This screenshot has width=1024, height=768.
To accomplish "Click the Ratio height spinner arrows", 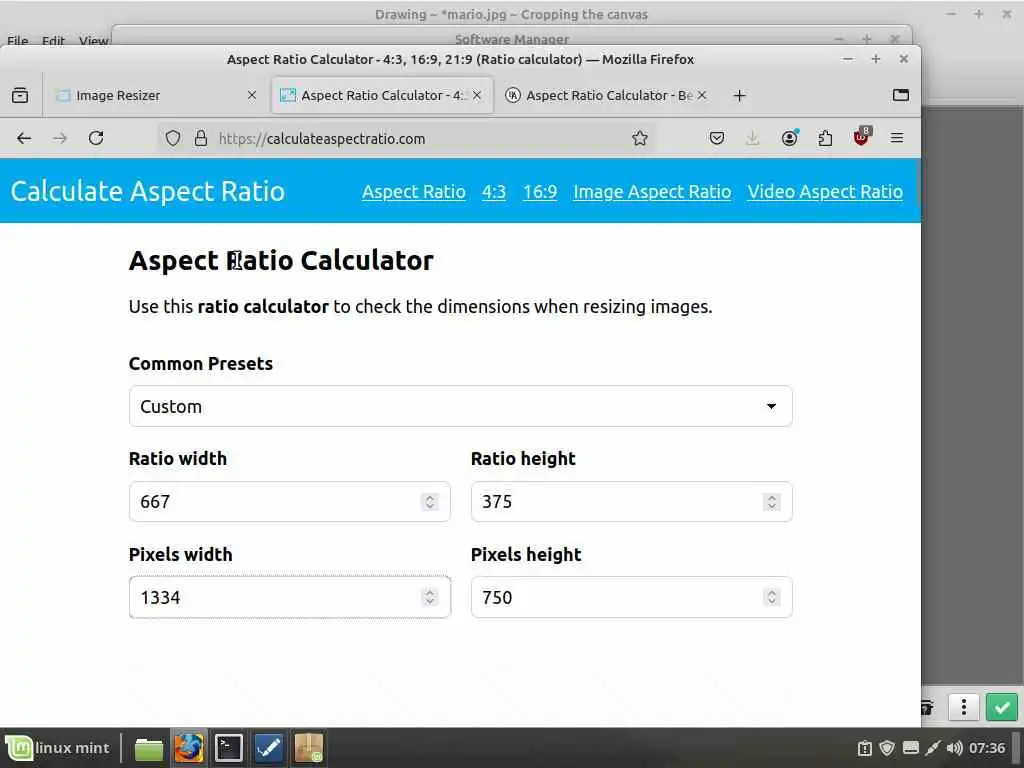I will click(772, 502).
